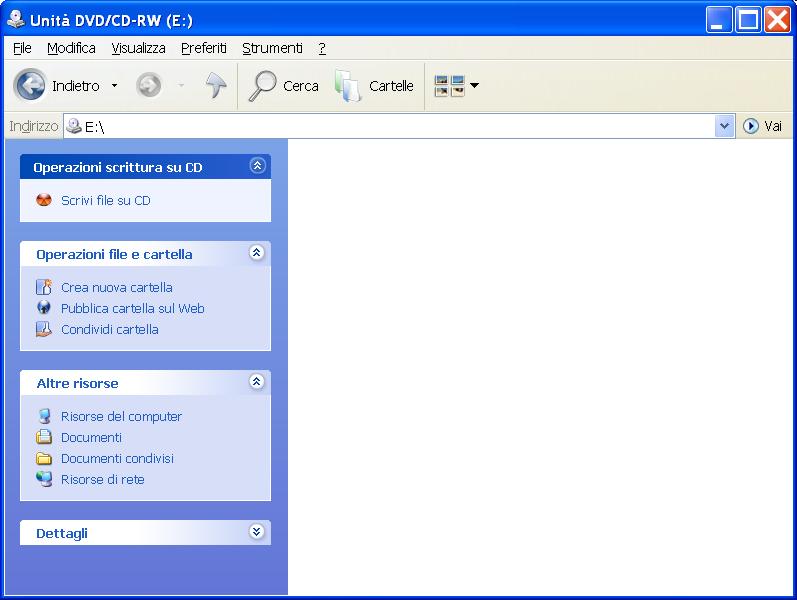The height and width of the screenshot is (600, 797).
Task: Click the Condividi cartella link
Action: (109, 329)
